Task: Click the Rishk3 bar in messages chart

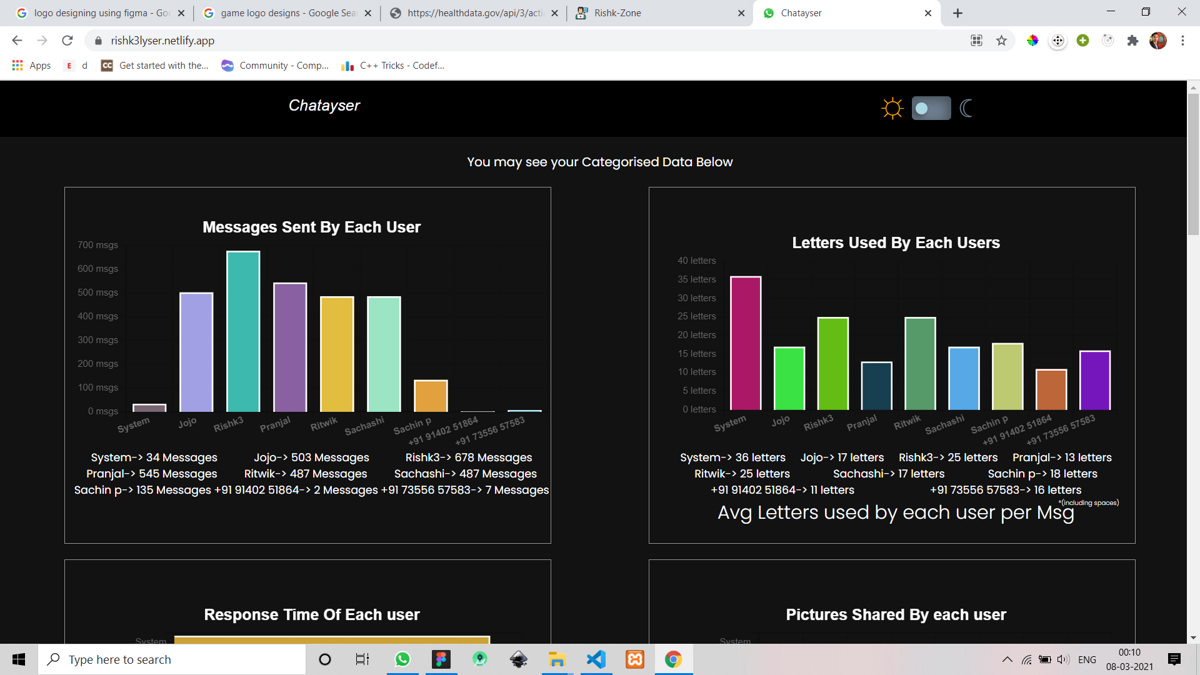Action: (x=243, y=331)
